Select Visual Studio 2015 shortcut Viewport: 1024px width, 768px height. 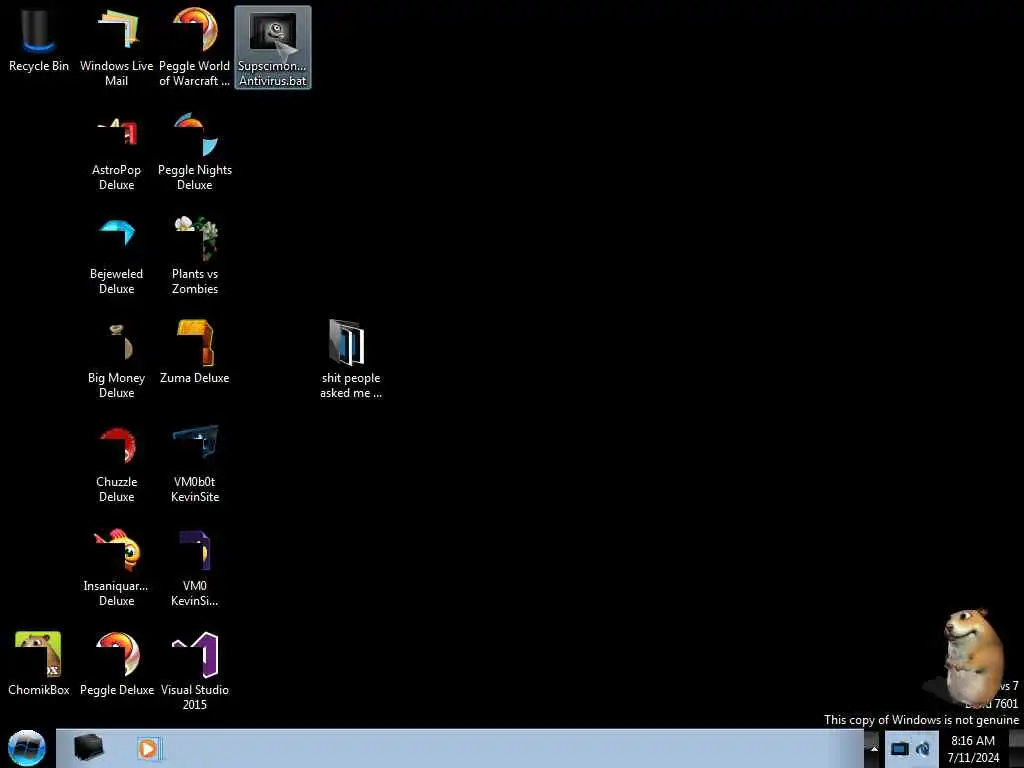[195, 671]
